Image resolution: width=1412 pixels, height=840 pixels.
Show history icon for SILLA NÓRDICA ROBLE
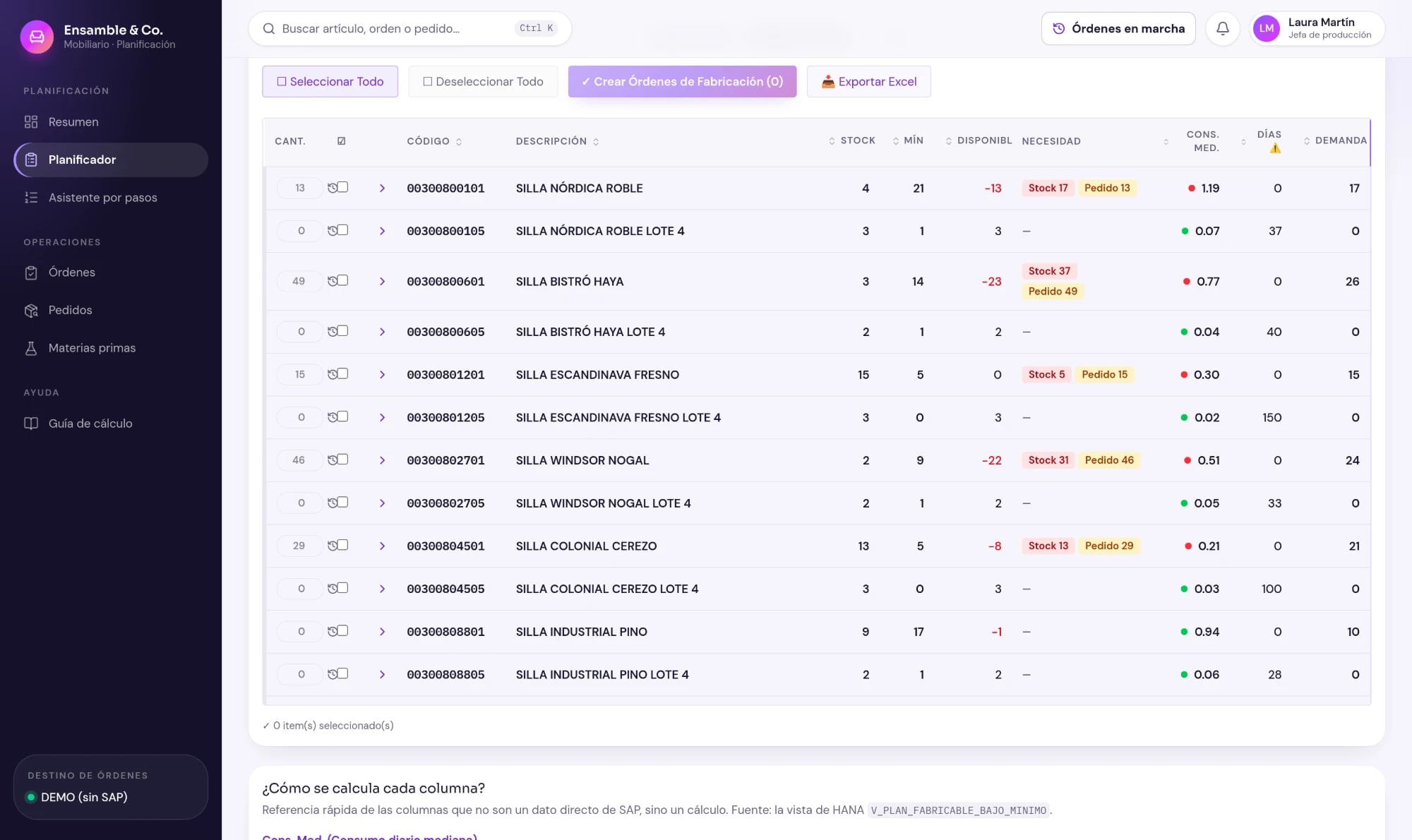[x=333, y=188]
